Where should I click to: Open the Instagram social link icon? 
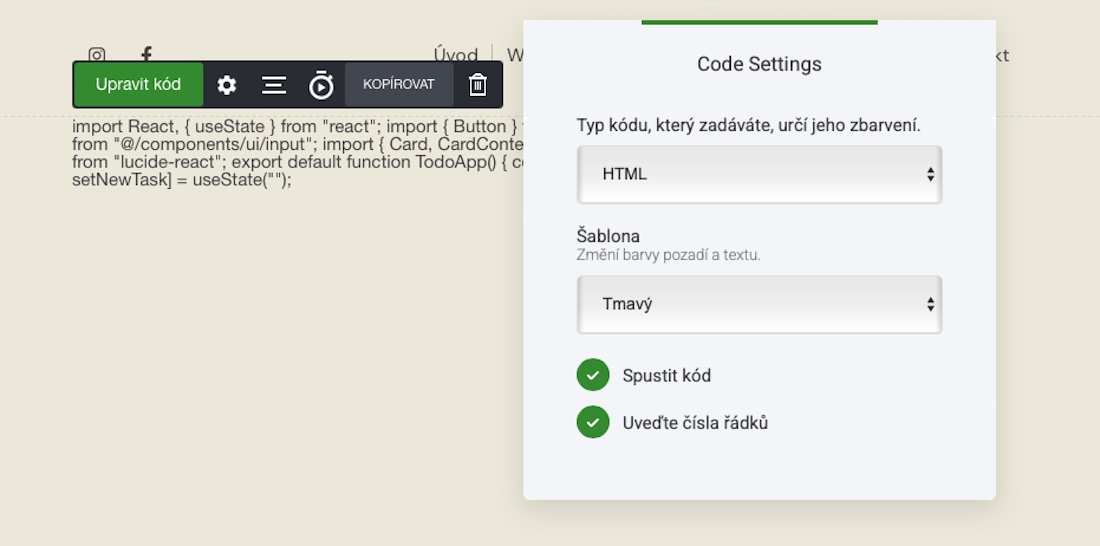pyautogui.click(x=97, y=55)
